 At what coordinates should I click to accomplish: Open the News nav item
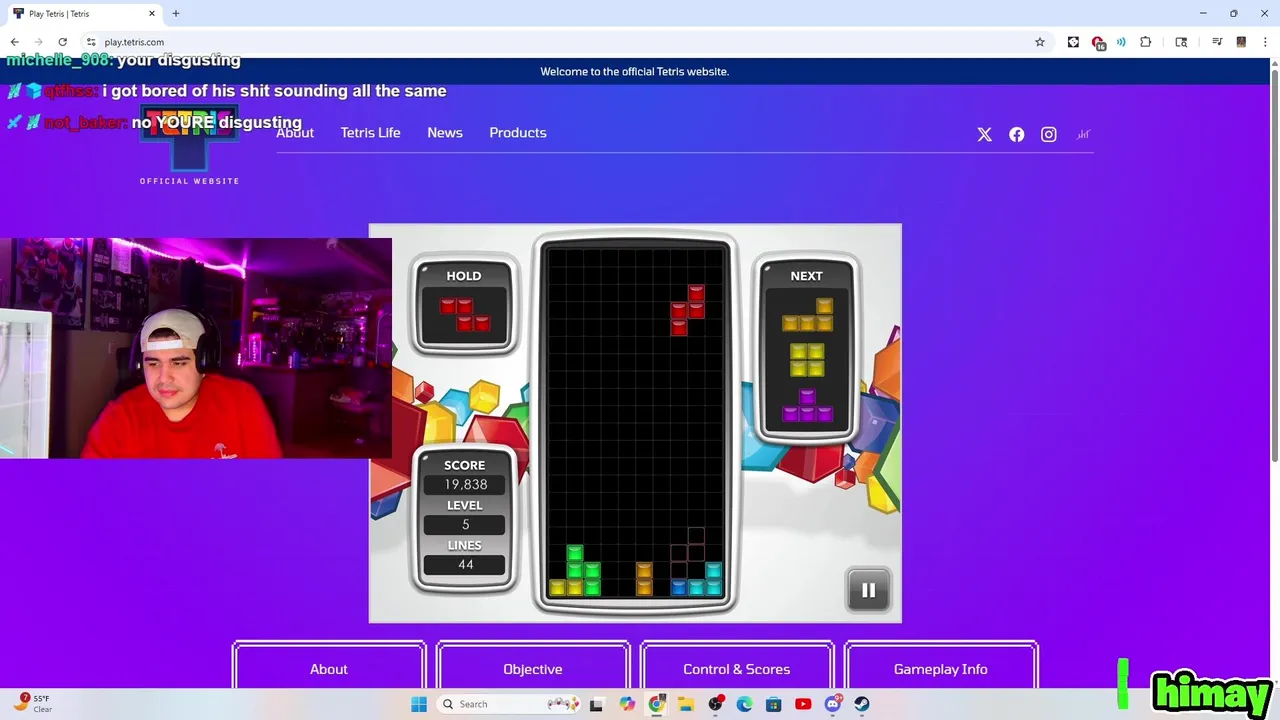point(445,133)
